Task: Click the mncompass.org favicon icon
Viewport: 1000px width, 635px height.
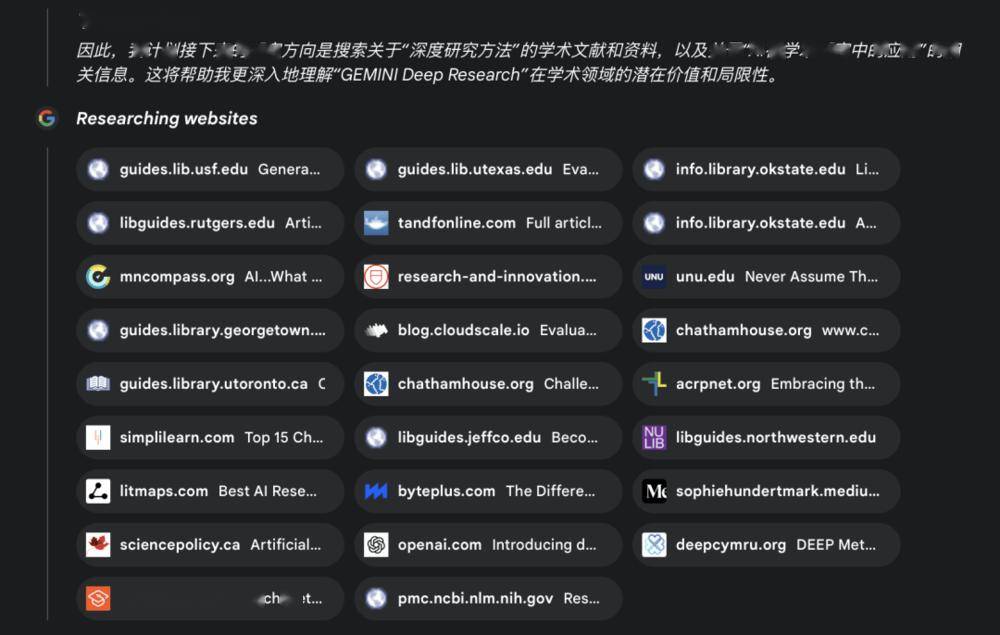Action: coord(98,277)
